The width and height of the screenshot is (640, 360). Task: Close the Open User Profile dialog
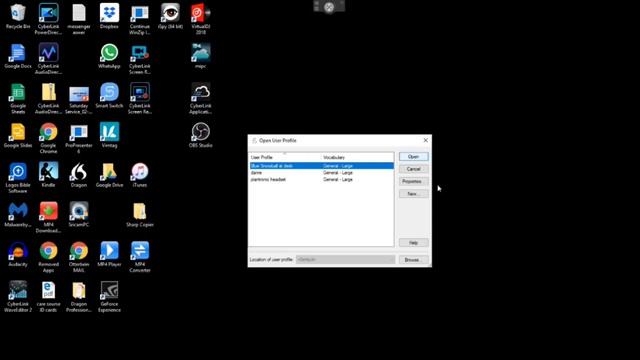pos(426,140)
